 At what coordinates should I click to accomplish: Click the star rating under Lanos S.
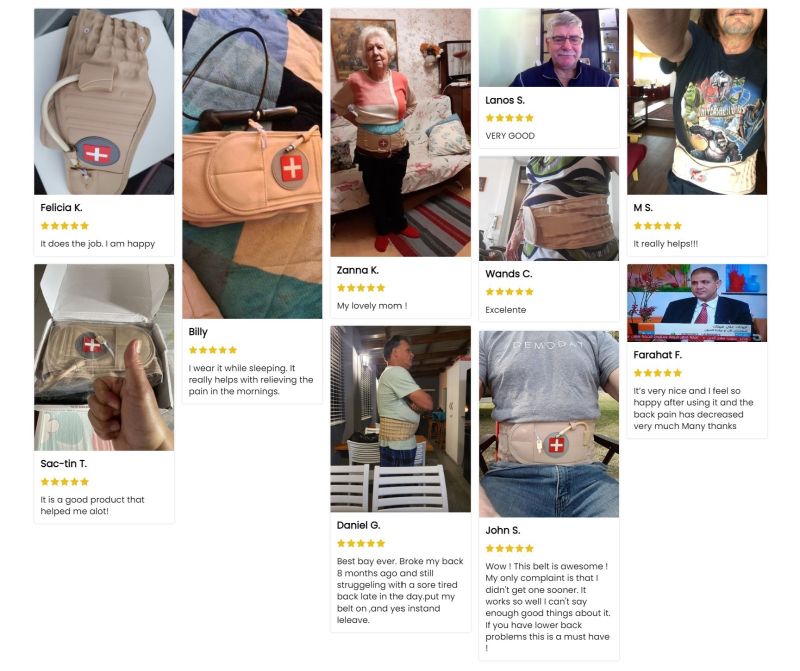point(509,118)
